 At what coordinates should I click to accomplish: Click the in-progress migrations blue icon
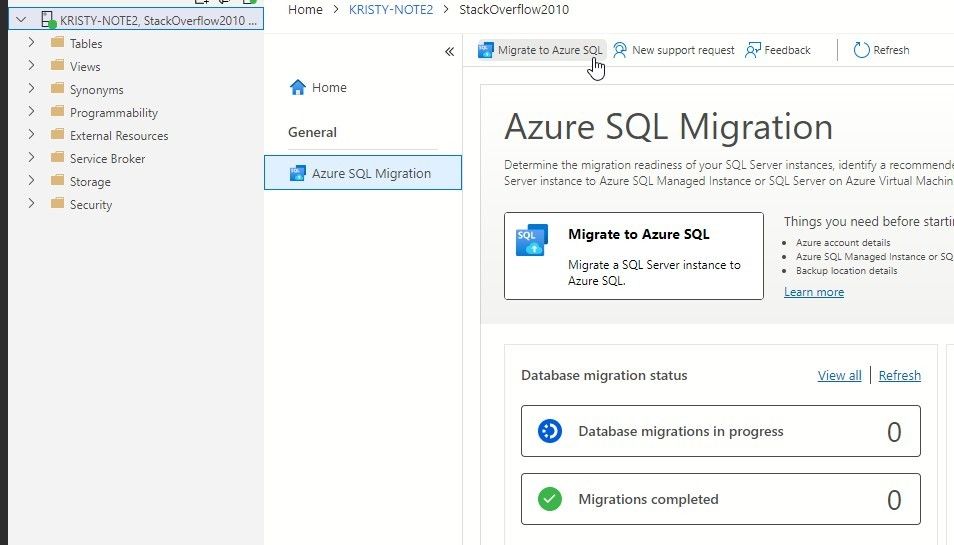point(549,431)
